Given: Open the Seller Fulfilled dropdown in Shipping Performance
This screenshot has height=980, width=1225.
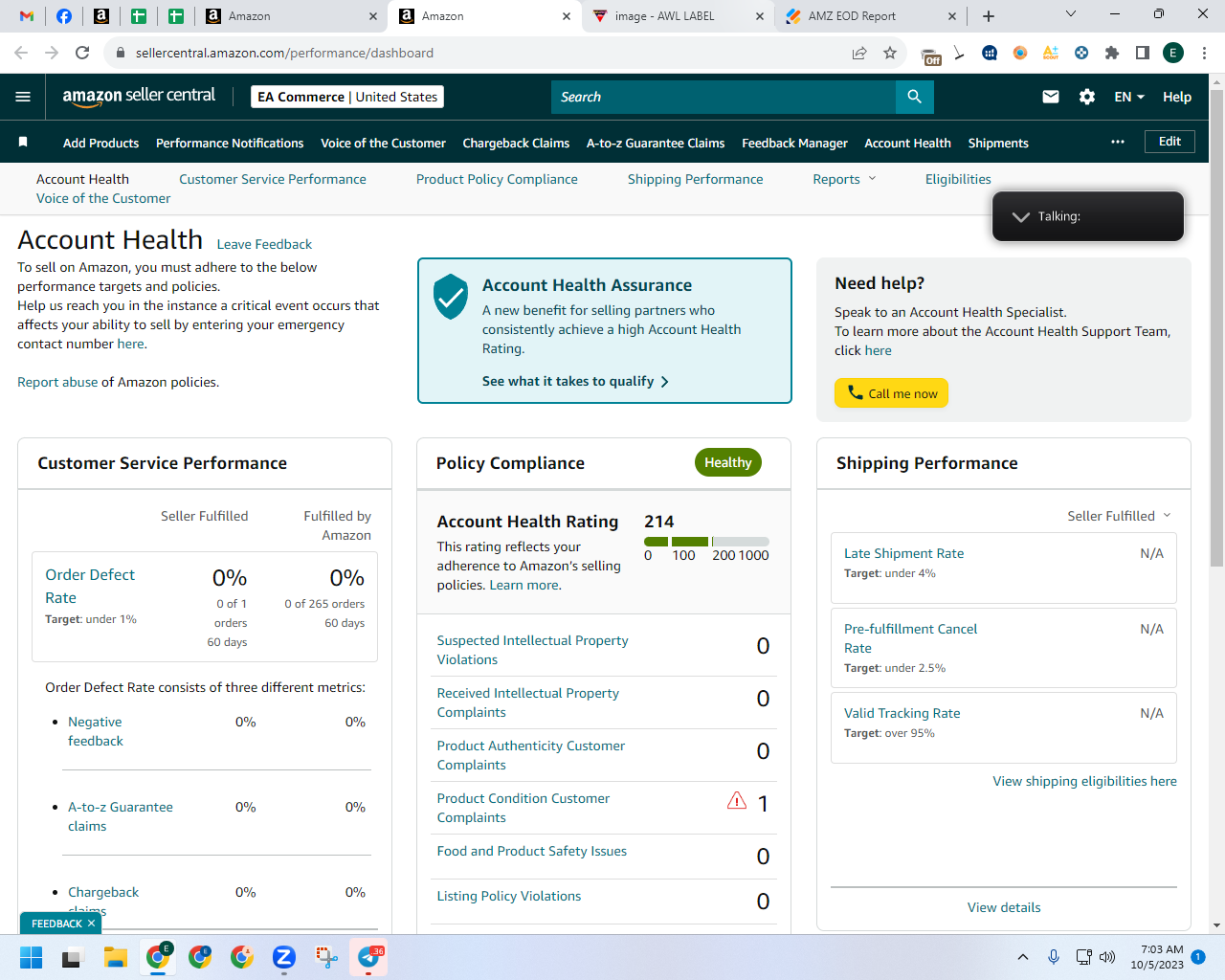Looking at the screenshot, I should click(x=1119, y=516).
